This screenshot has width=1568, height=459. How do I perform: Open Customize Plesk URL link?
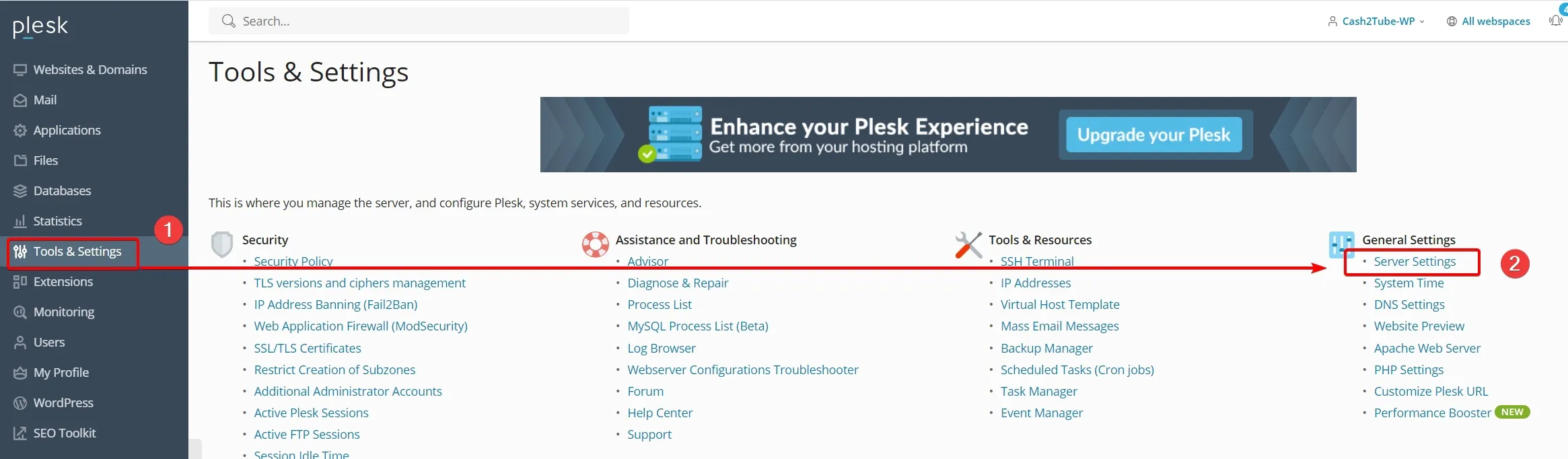[x=1431, y=392]
